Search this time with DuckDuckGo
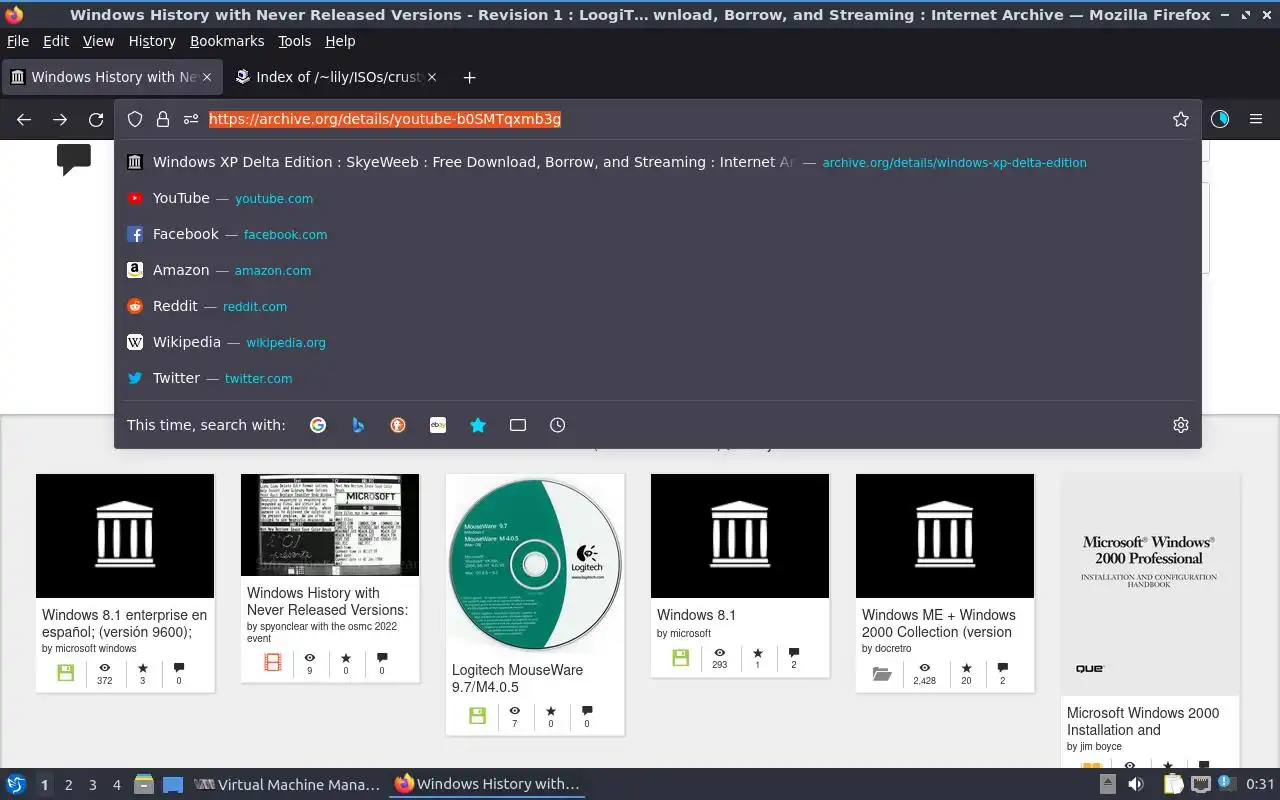 pos(398,425)
